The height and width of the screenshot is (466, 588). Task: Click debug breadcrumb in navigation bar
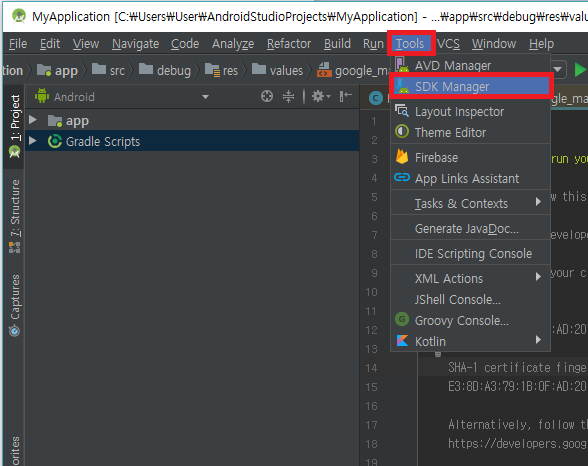(165, 70)
